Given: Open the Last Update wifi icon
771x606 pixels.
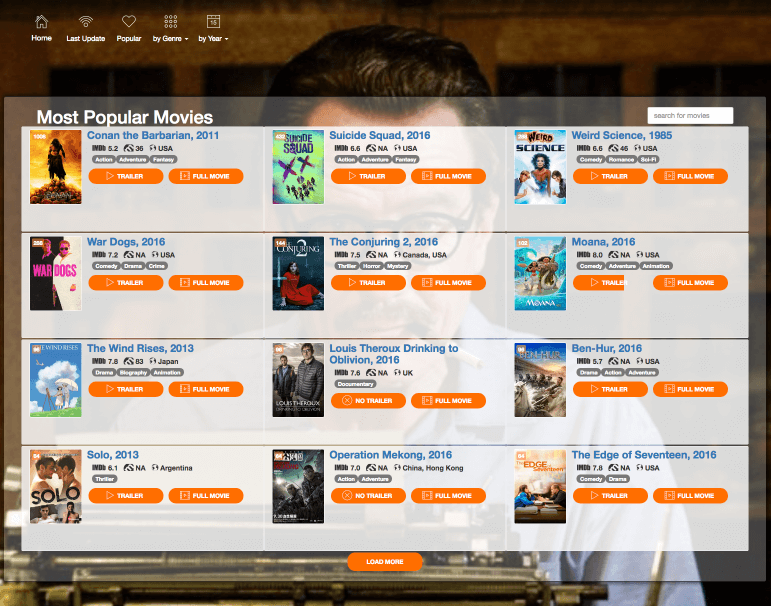Looking at the screenshot, I should coord(86,22).
